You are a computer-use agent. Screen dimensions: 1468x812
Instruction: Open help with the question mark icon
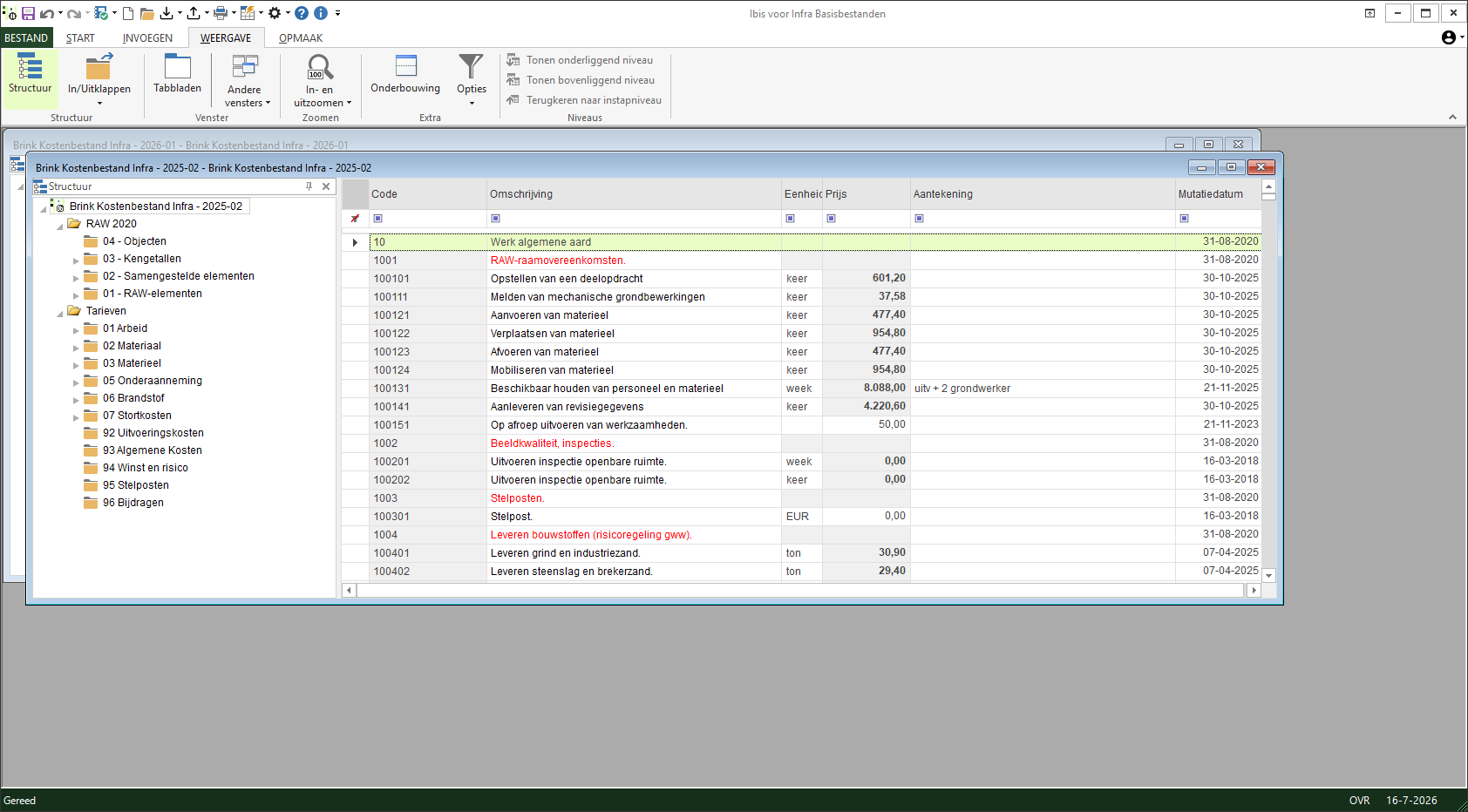[302, 13]
